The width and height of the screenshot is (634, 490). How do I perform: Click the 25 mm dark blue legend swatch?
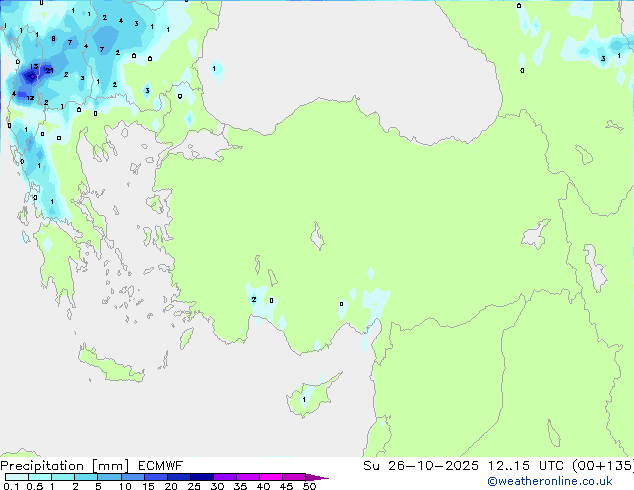point(201,478)
